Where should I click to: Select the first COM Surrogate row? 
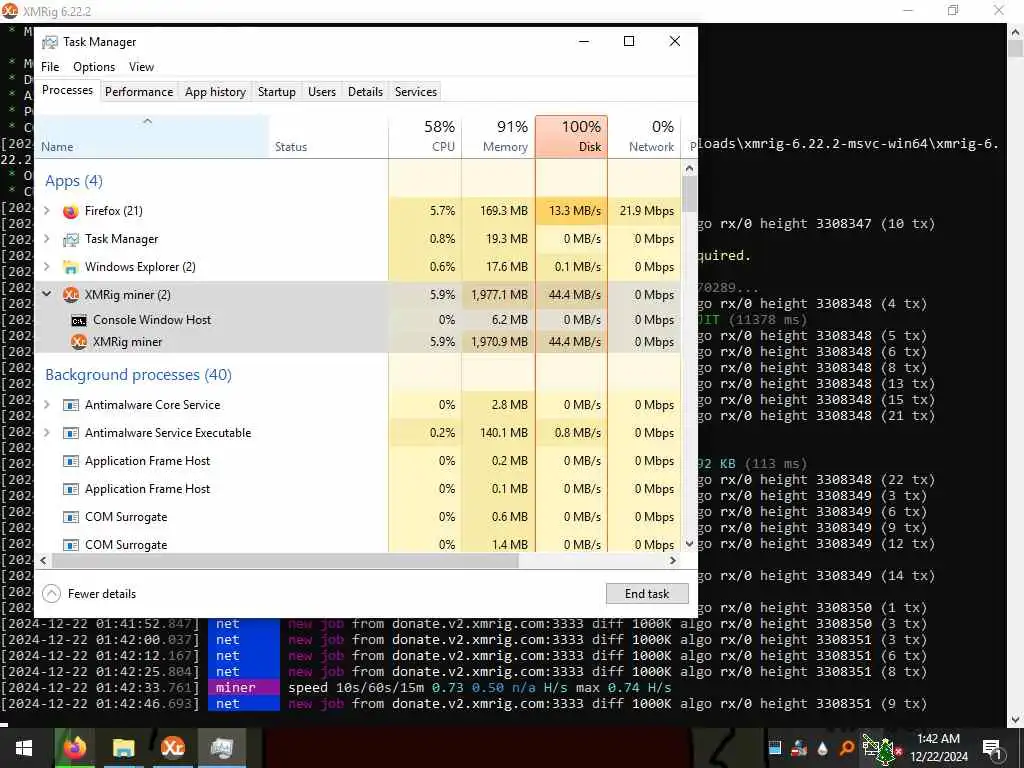click(x=358, y=517)
